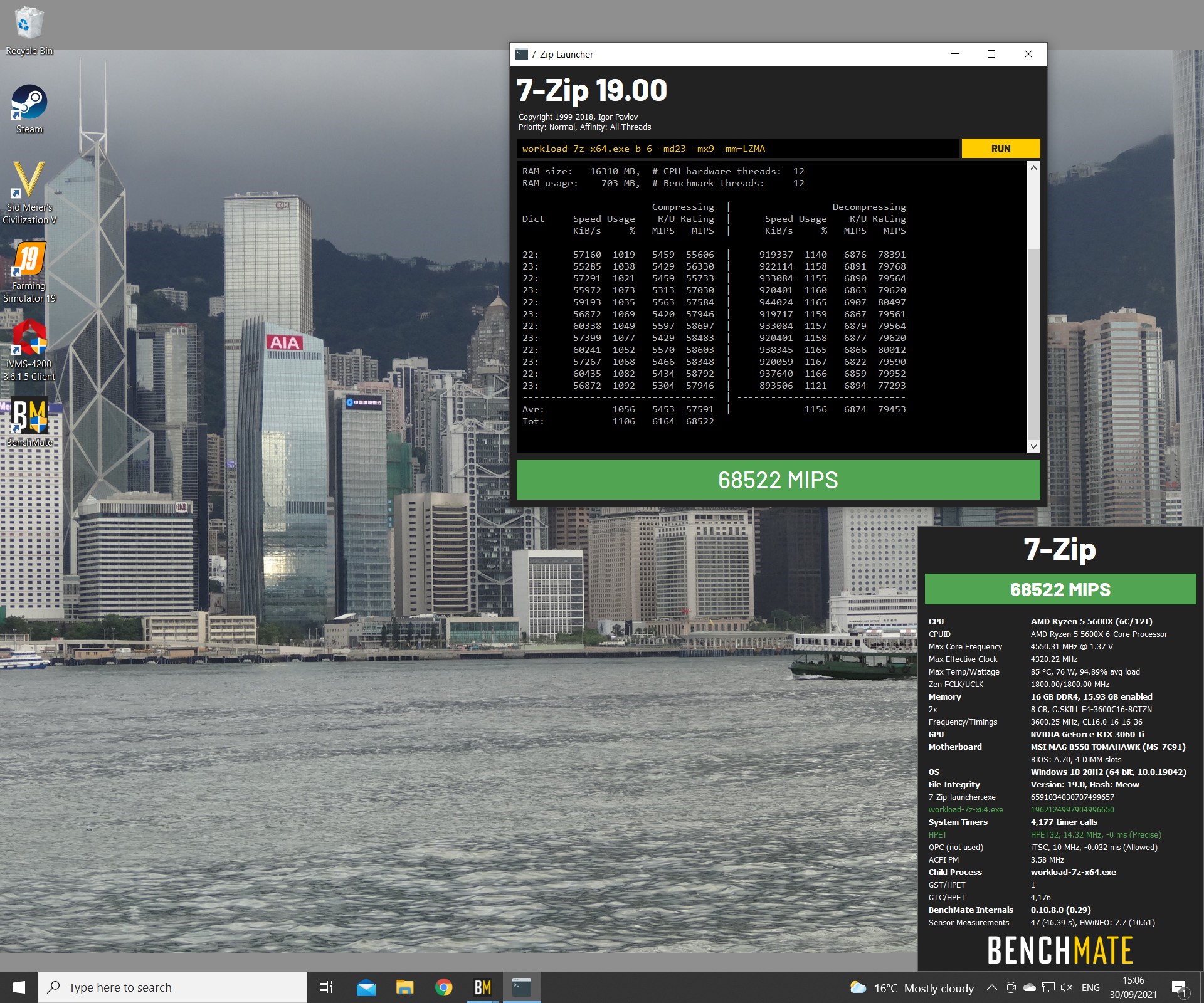Maximize the 7-Zip Launcher window
The width and height of the screenshot is (1204, 1003).
[991, 54]
